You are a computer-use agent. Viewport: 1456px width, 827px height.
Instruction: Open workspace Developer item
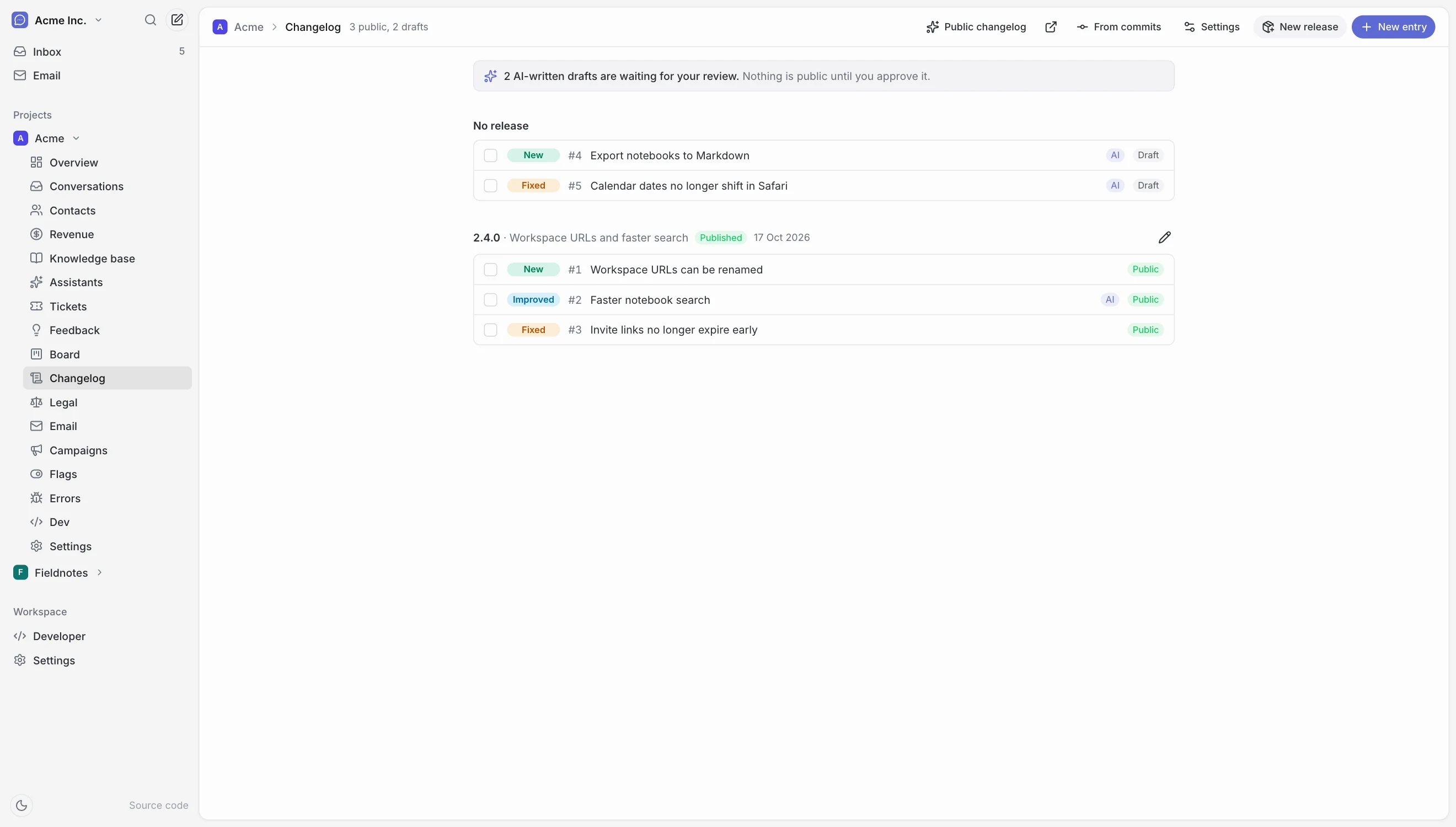pyautogui.click(x=99, y=636)
